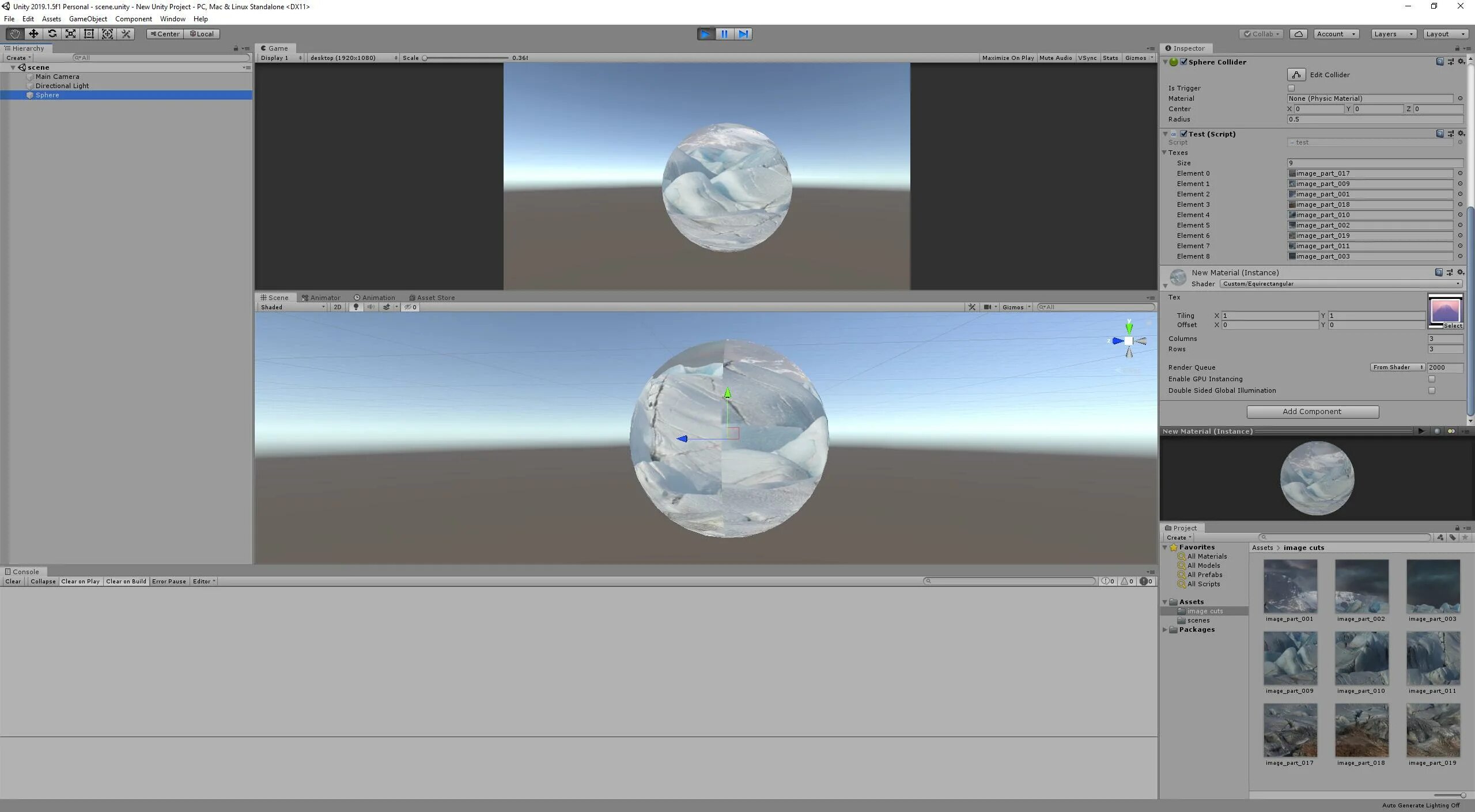Select the Rotate tool
Viewport: 1475px width, 812px height.
[x=52, y=34]
